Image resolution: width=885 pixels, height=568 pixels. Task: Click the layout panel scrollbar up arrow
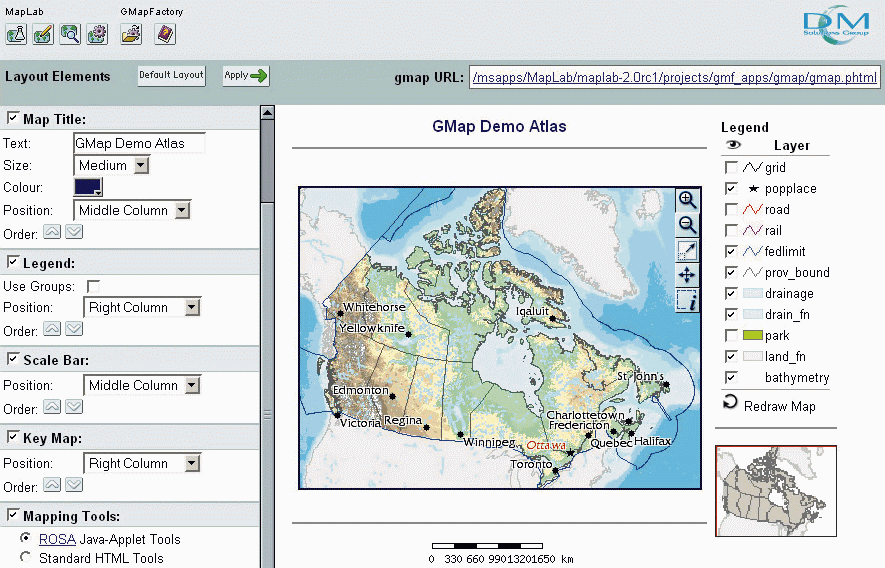click(x=268, y=112)
